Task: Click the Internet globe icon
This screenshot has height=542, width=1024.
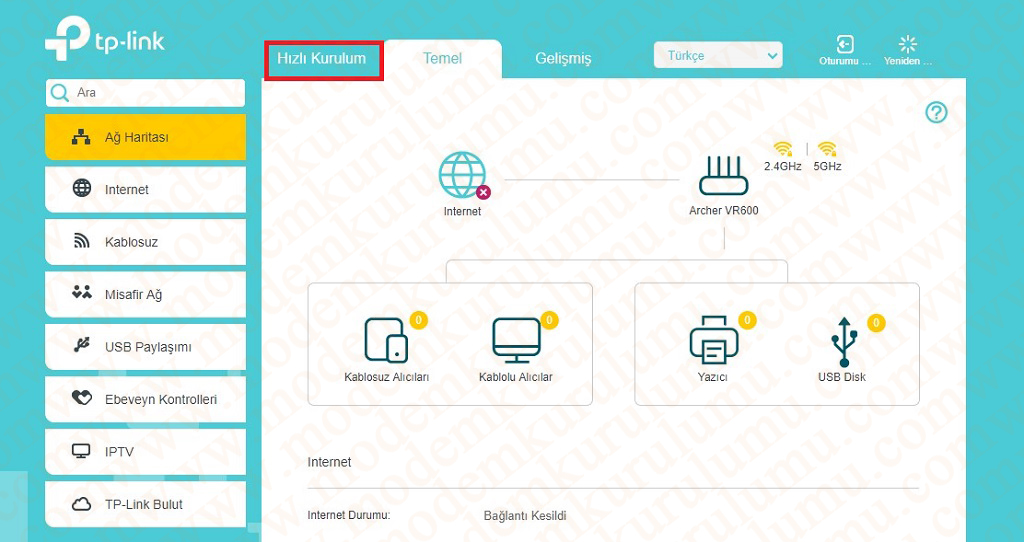Action: click(x=462, y=175)
